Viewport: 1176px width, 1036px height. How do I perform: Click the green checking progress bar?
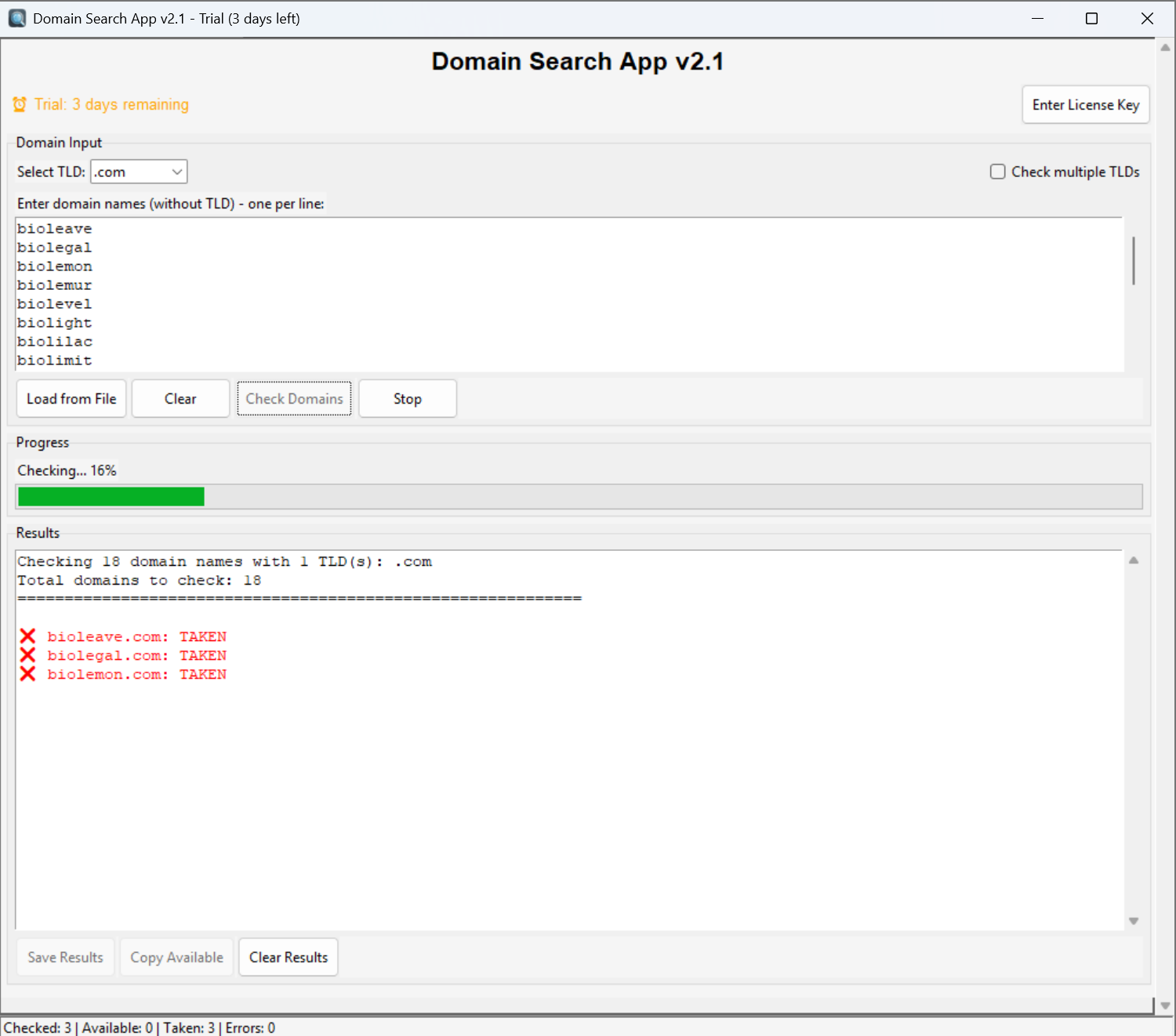point(111,497)
